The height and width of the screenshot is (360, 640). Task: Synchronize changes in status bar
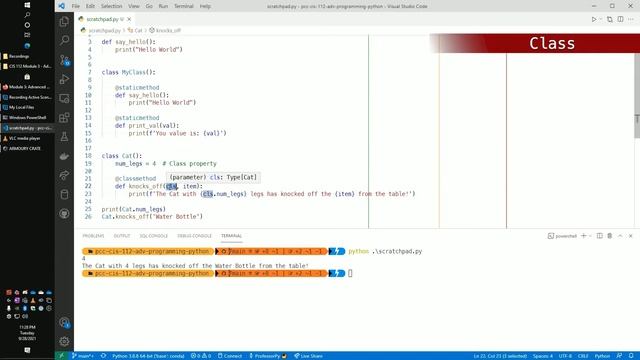coord(104,356)
